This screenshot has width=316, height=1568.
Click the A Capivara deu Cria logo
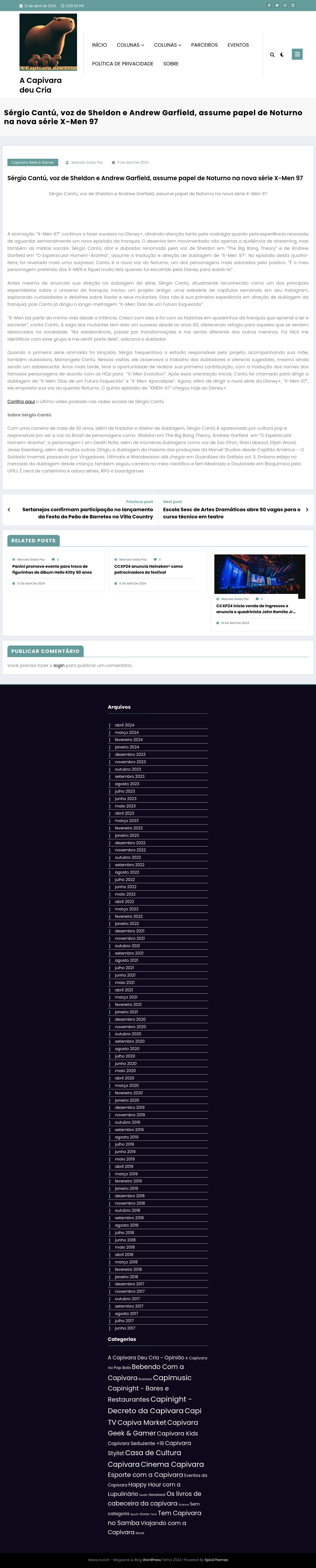[x=48, y=42]
